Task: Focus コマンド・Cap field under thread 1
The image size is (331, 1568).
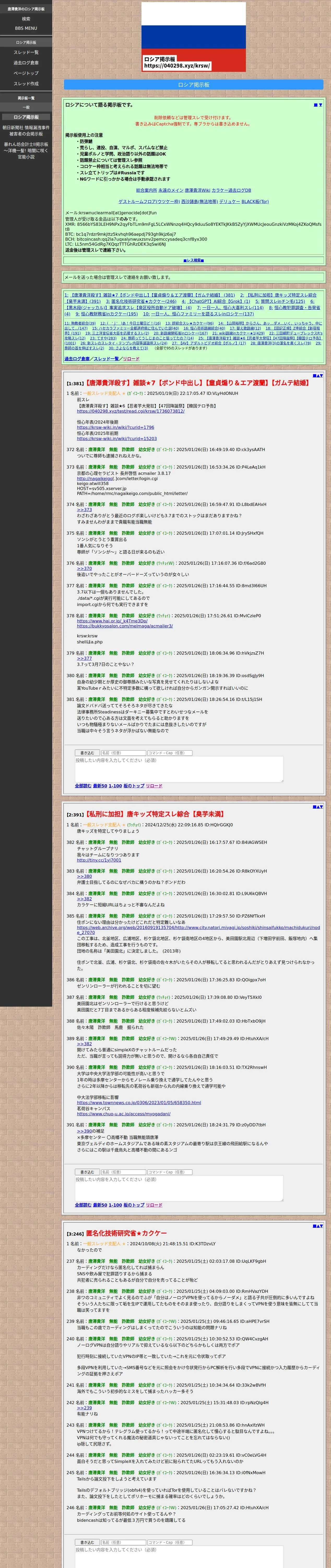Action: pos(169,753)
